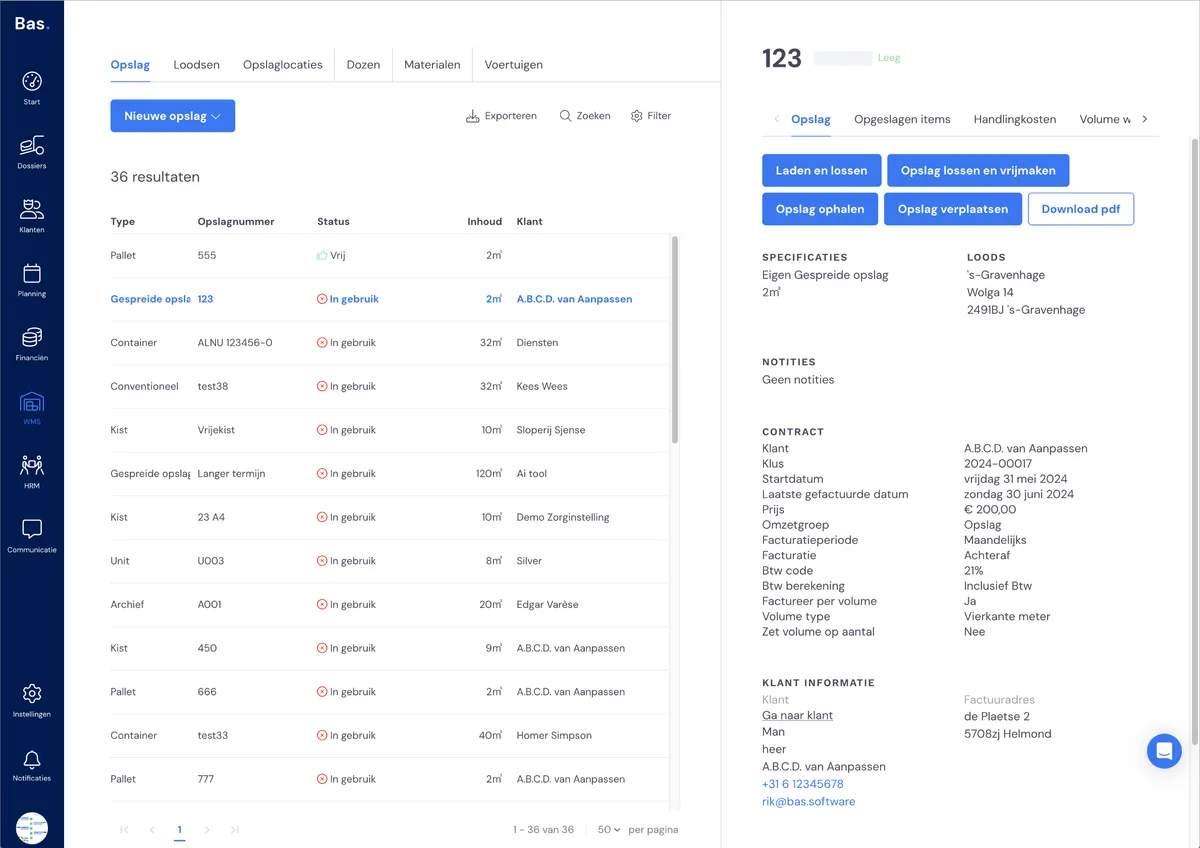Sort by Opslagnummer column header
This screenshot has width=1200, height=848.
click(236, 222)
